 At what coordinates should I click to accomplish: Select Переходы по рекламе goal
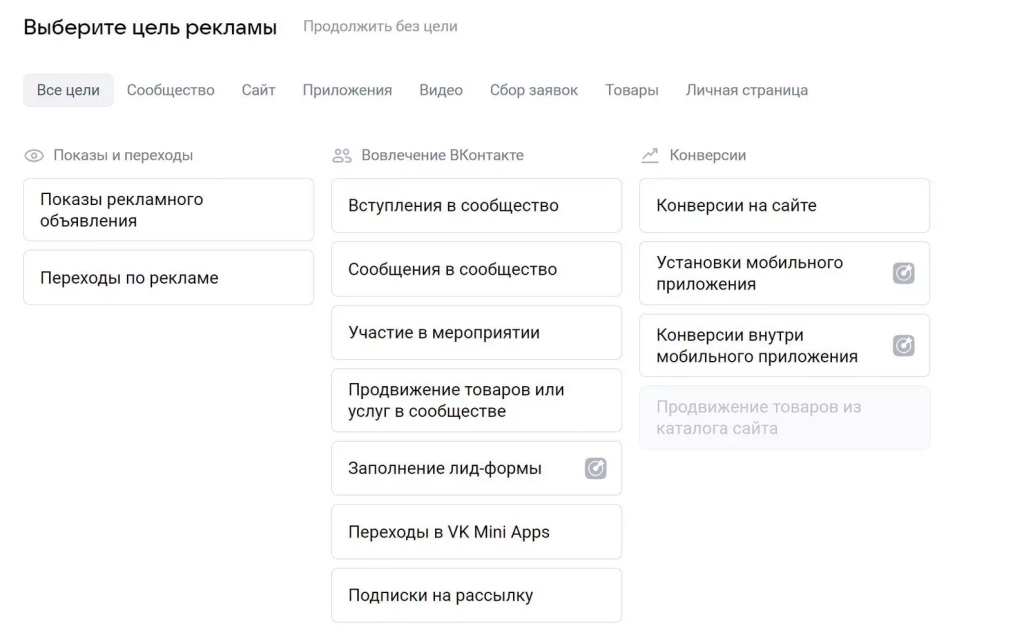[168, 278]
